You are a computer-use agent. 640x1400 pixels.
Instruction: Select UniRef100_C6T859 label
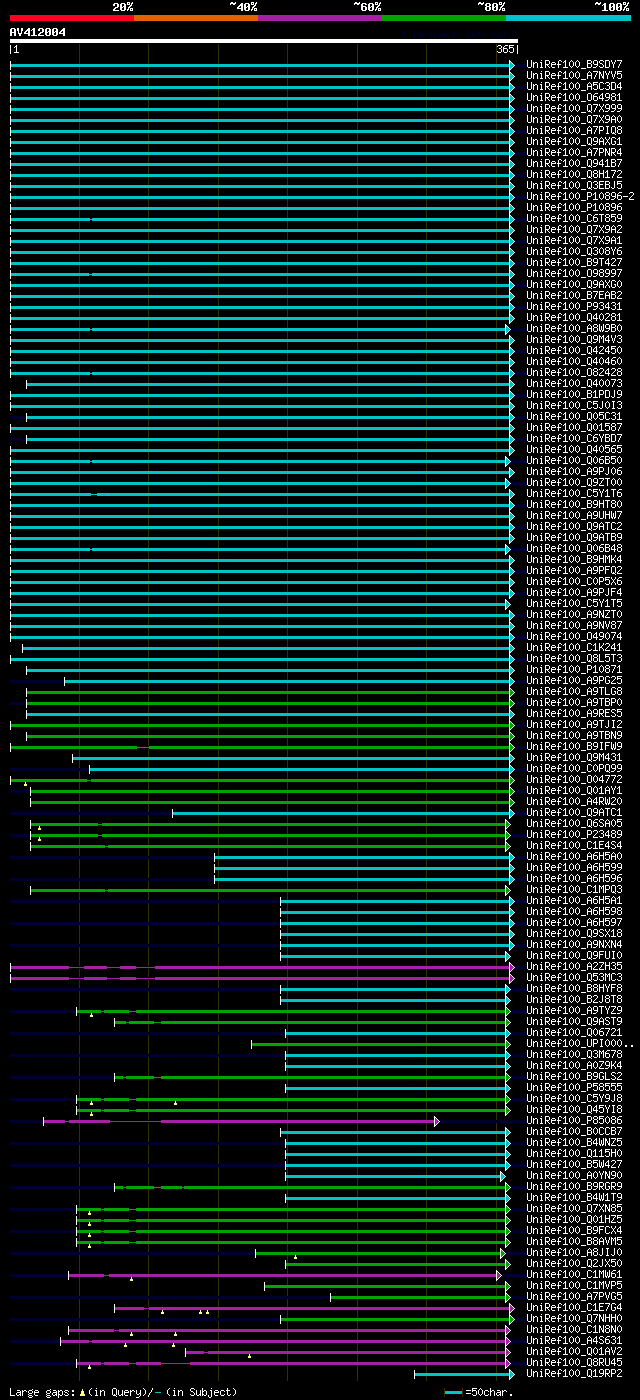[x=574, y=219]
